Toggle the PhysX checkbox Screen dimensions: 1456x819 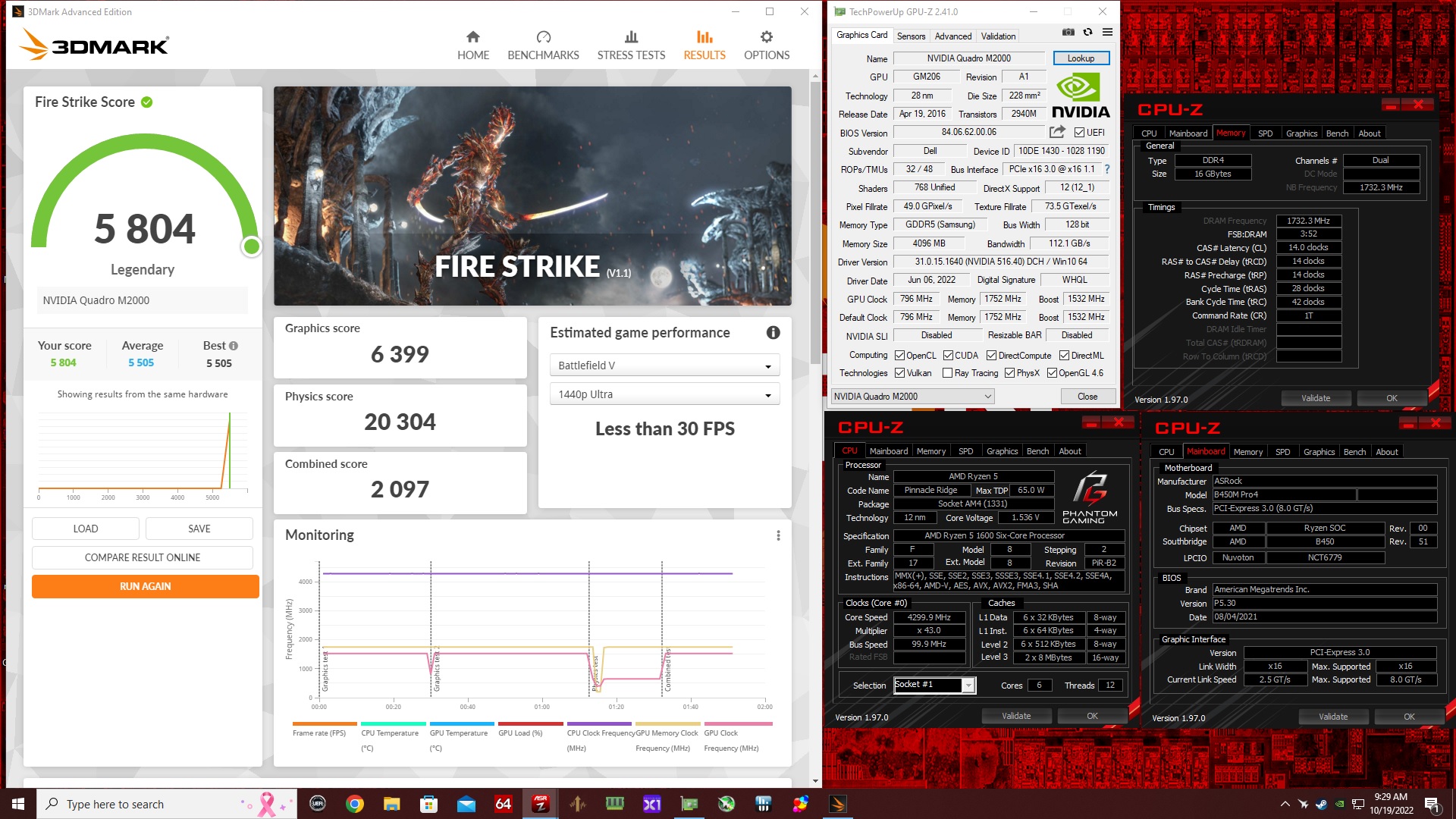[1009, 373]
